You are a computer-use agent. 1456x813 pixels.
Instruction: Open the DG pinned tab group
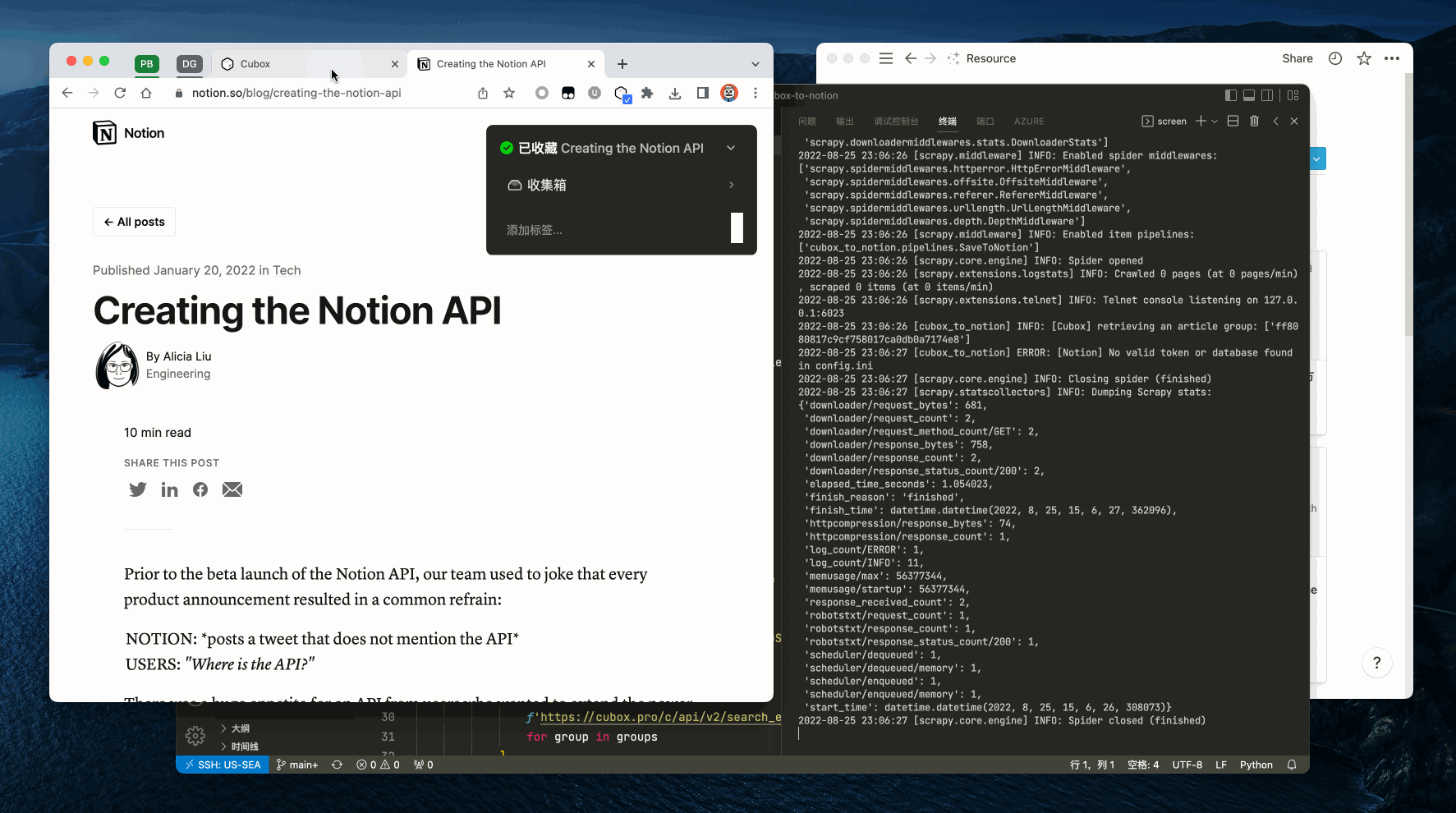click(190, 64)
